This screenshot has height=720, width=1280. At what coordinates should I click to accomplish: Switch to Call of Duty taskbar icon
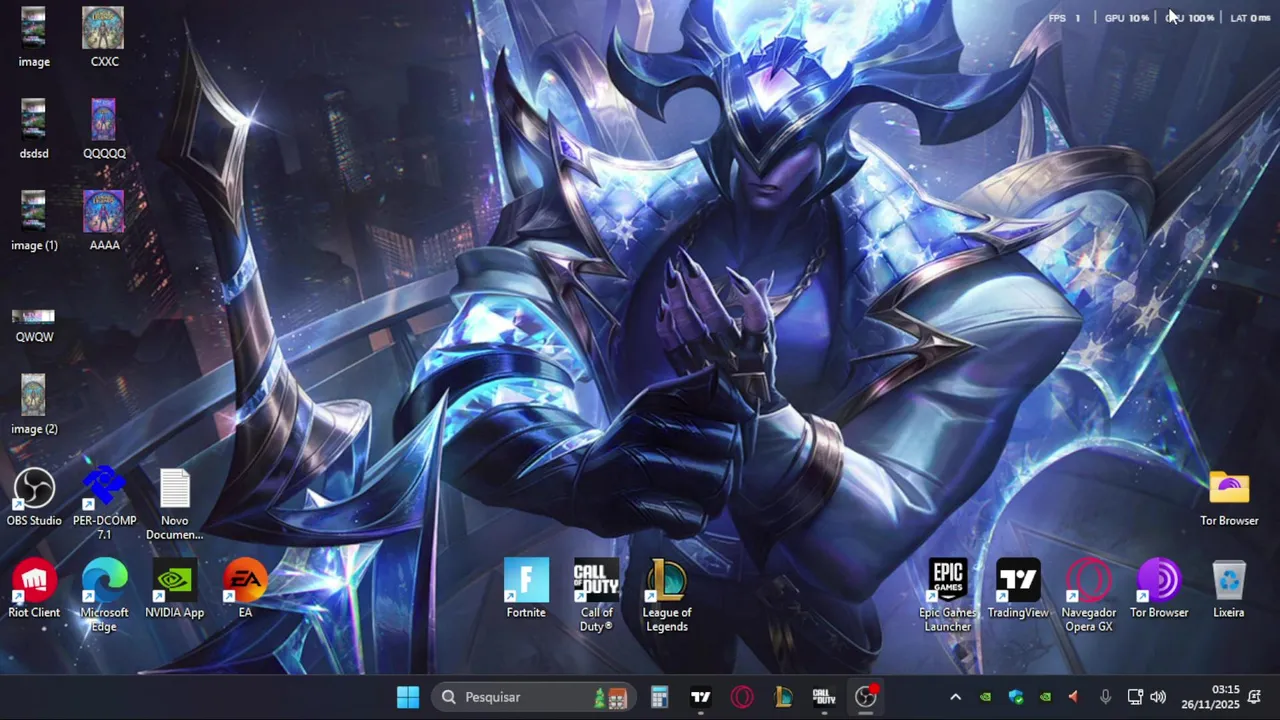(x=824, y=697)
